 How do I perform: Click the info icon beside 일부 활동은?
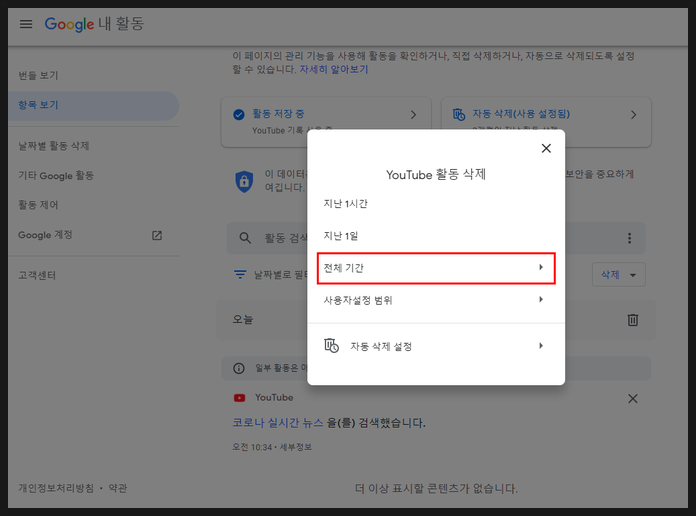coord(239,369)
